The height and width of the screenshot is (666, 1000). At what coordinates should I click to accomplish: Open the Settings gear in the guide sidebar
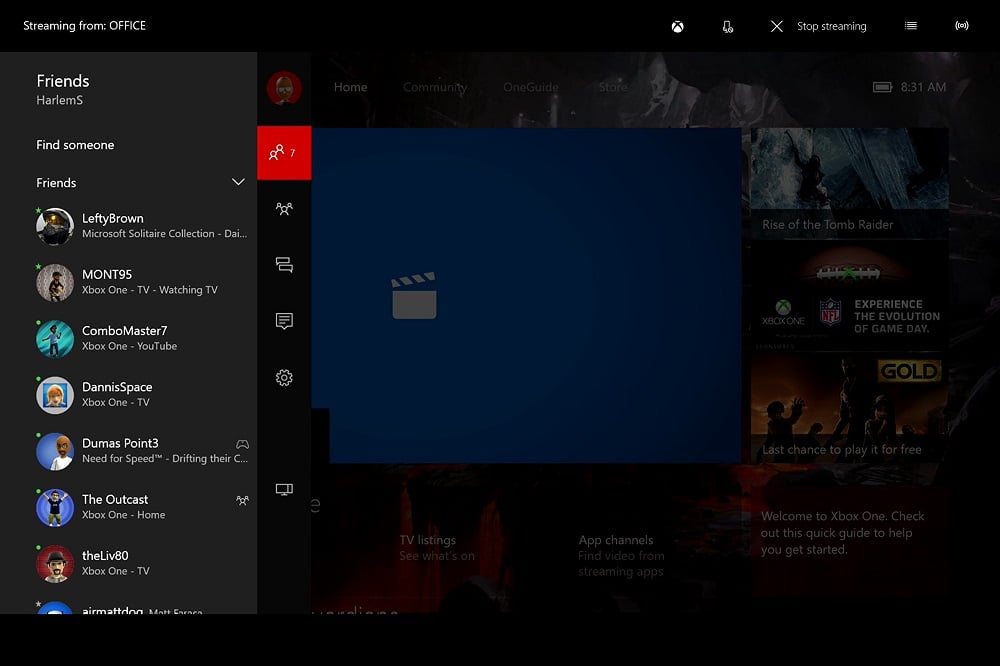pos(284,378)
